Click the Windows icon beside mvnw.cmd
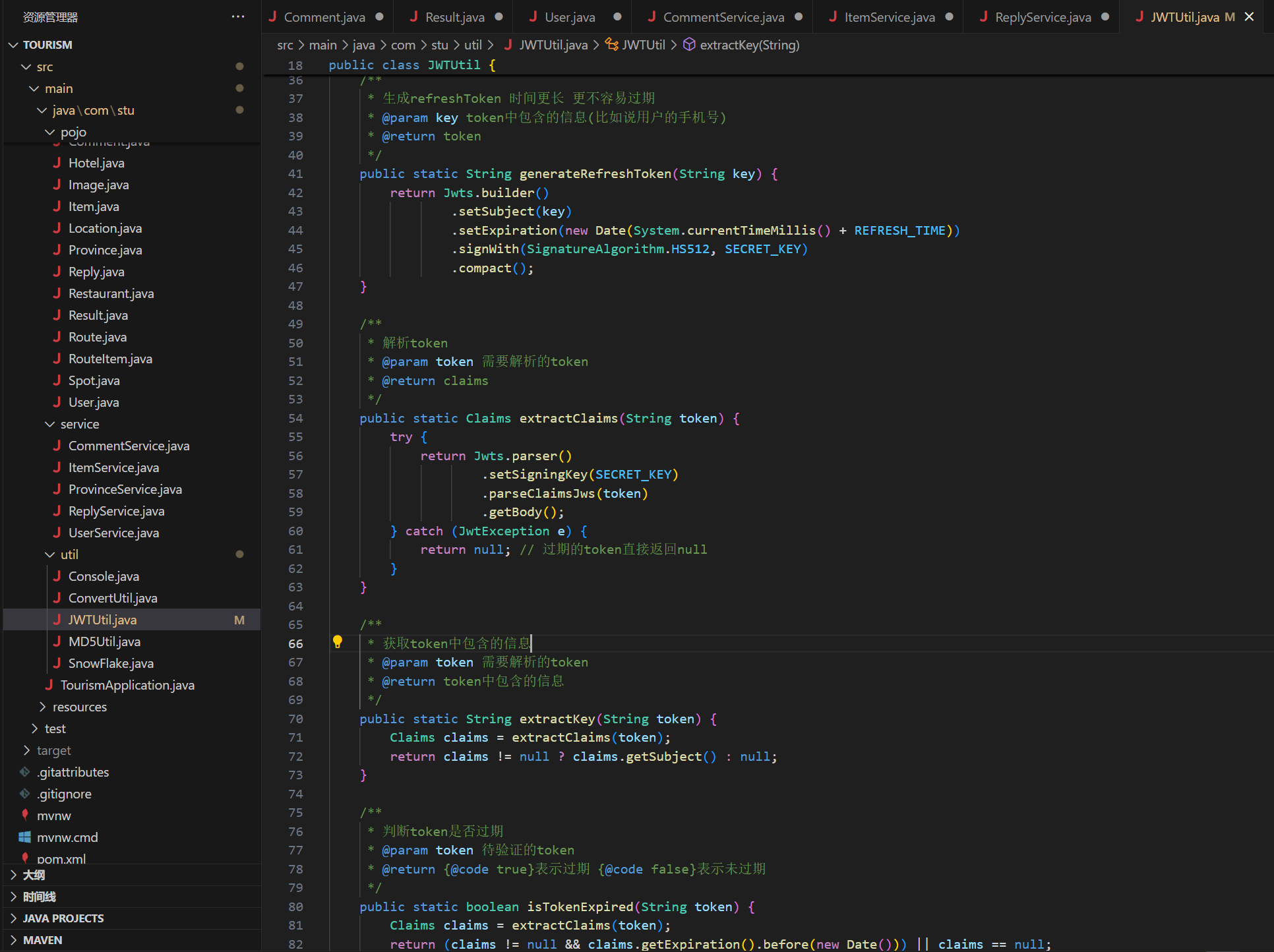Image resolution: width=1274 pixels, height=952 pixels. coord(25,837)
